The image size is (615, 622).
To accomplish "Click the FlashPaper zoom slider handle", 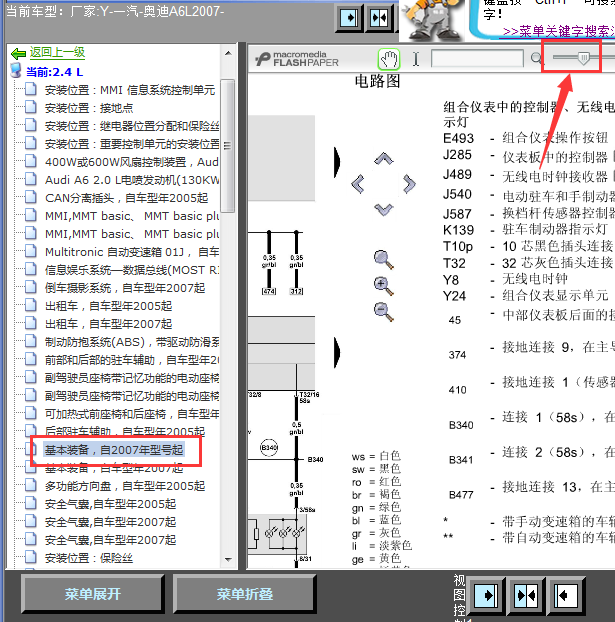I will 584,58.
